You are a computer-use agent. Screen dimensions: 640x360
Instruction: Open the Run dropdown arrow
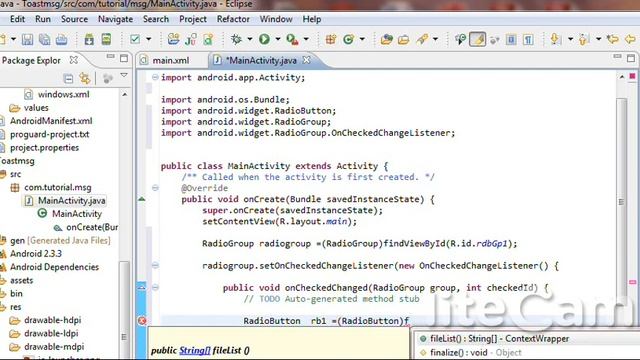point(278,39)
